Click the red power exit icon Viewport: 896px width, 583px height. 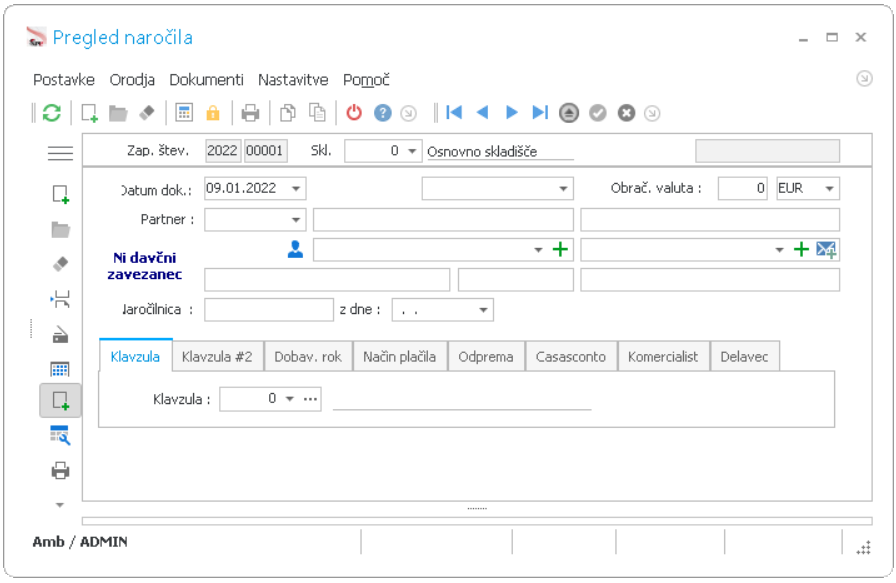point(354,113)
